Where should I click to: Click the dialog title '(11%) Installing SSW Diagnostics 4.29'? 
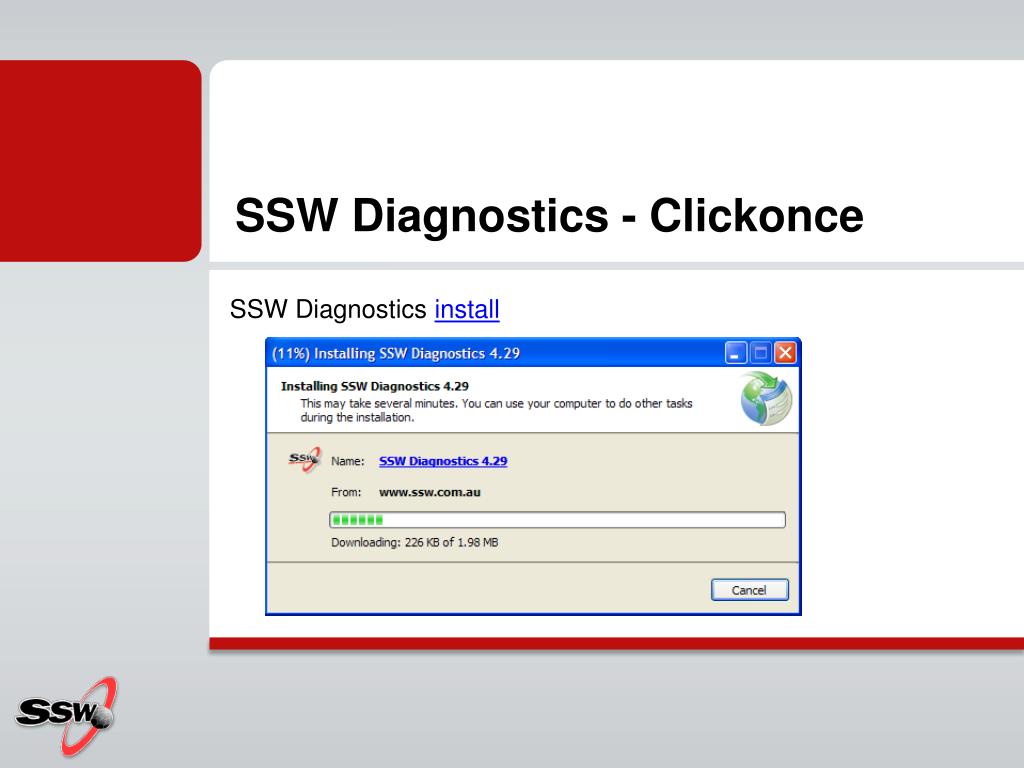tap(396, 353)
